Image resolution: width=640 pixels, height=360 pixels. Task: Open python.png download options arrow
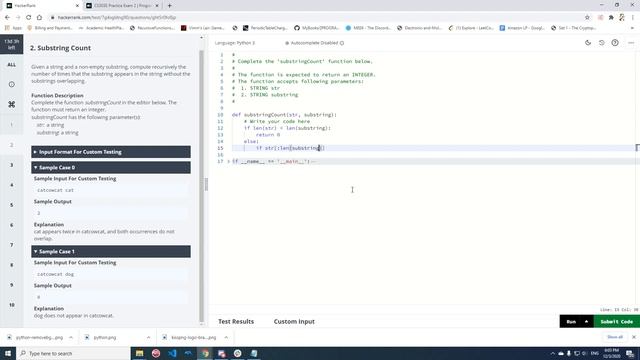(148, 338)
